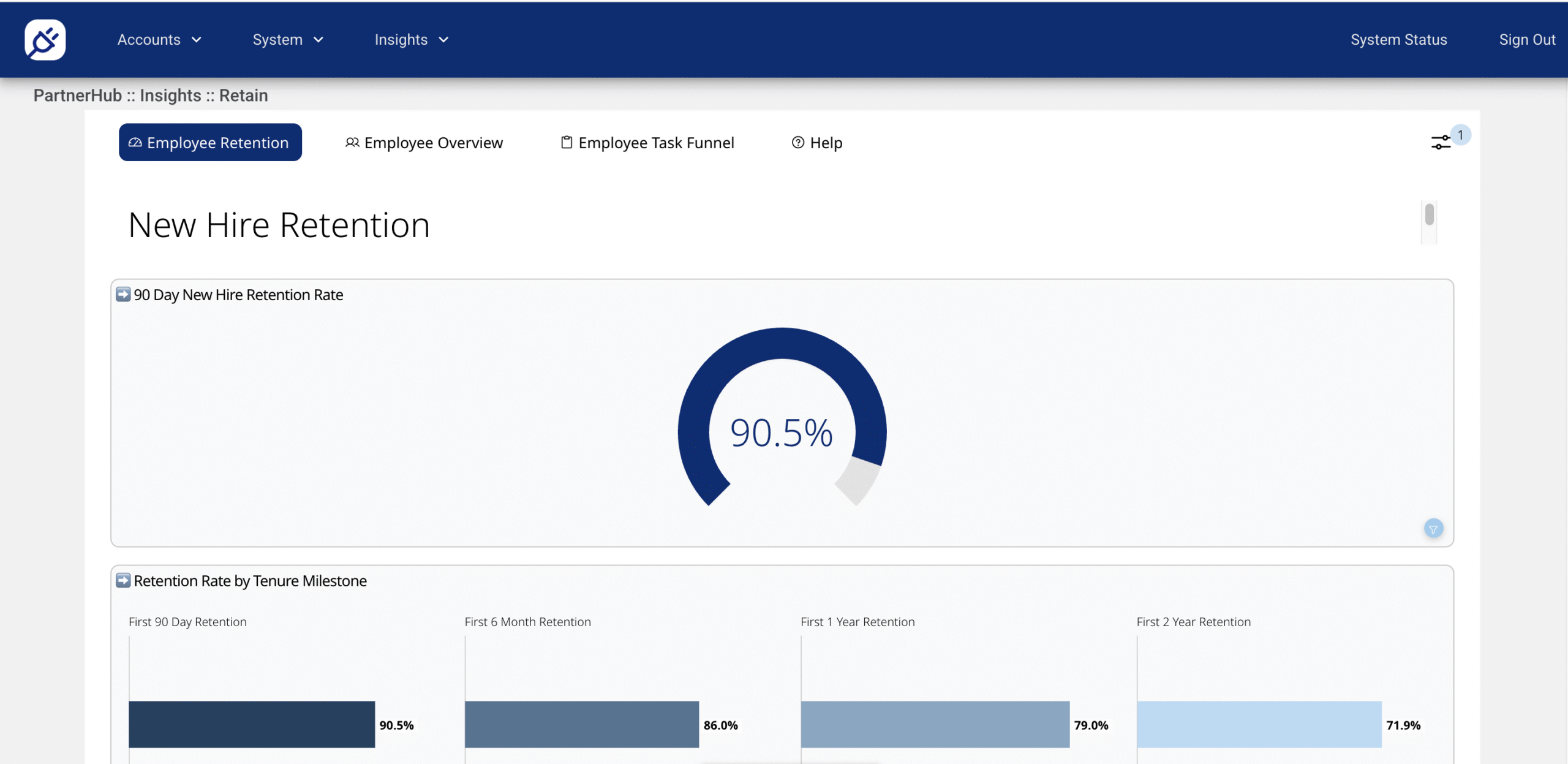
Task: Click the First 2 Year Retention bar
Action: [x=1259, y=725]
